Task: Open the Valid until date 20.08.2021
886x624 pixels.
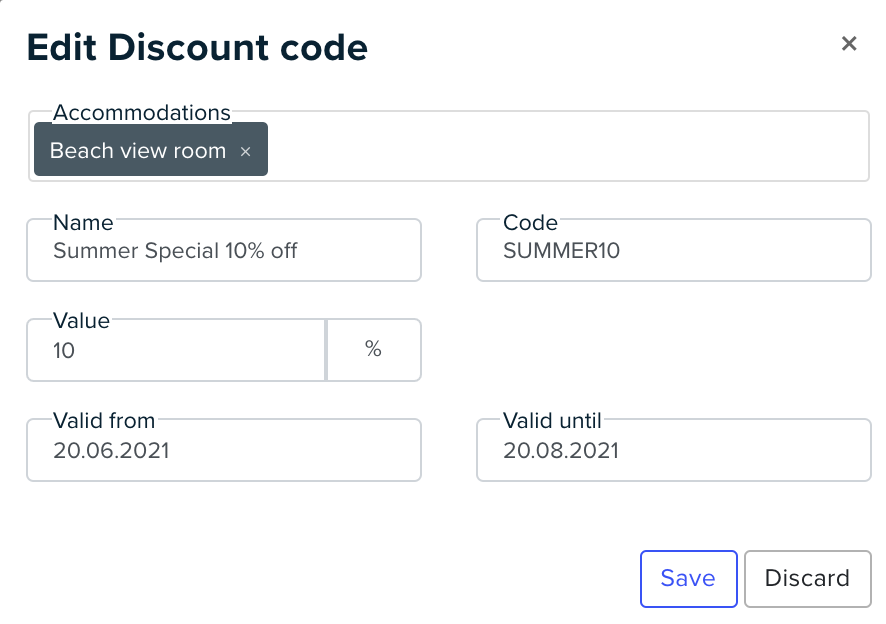Action: (x=674, y=450)
